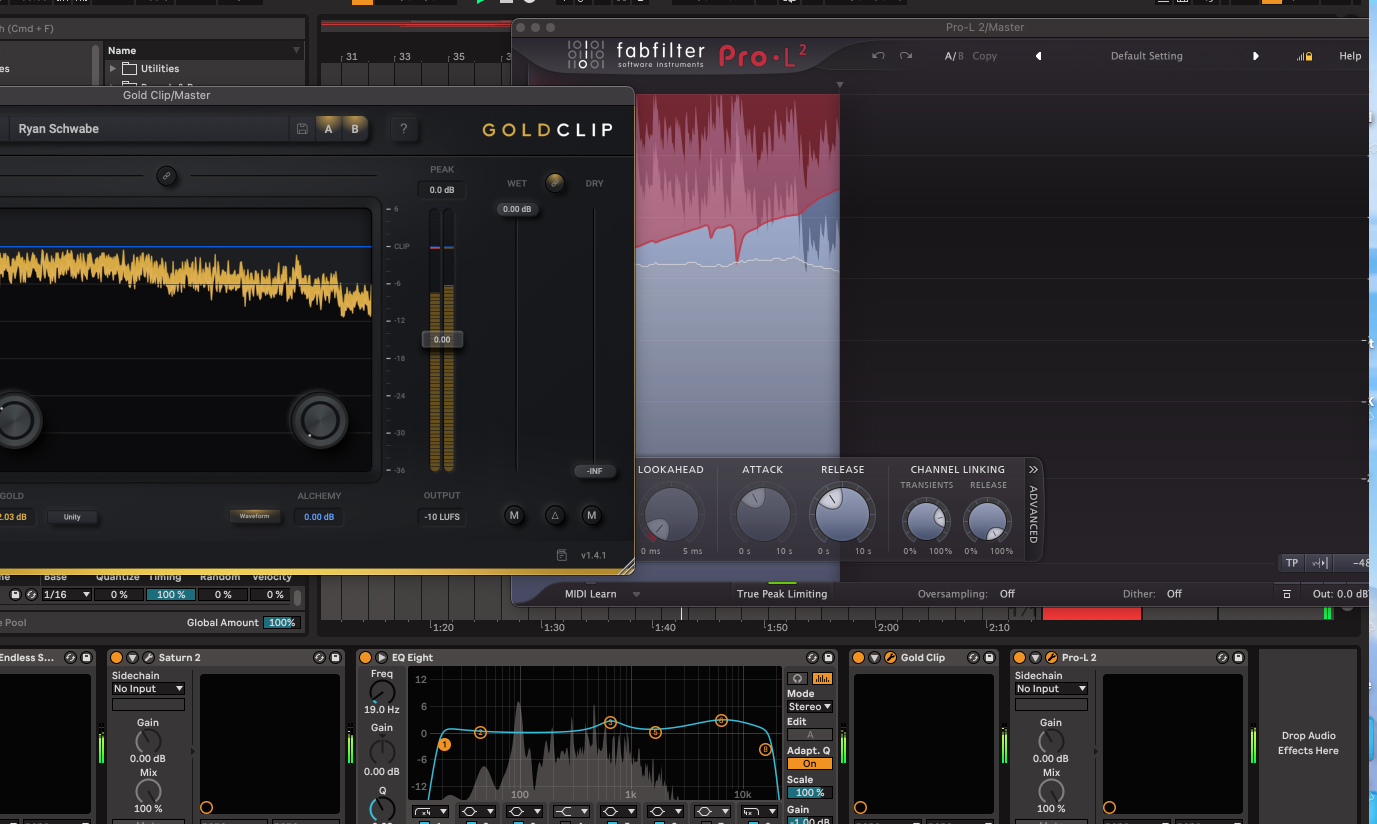Image resolution: width=1377 pixels, height=824 pixels.
Task: Go to next Pro-L 2 preset
Action: [1256, 56]
